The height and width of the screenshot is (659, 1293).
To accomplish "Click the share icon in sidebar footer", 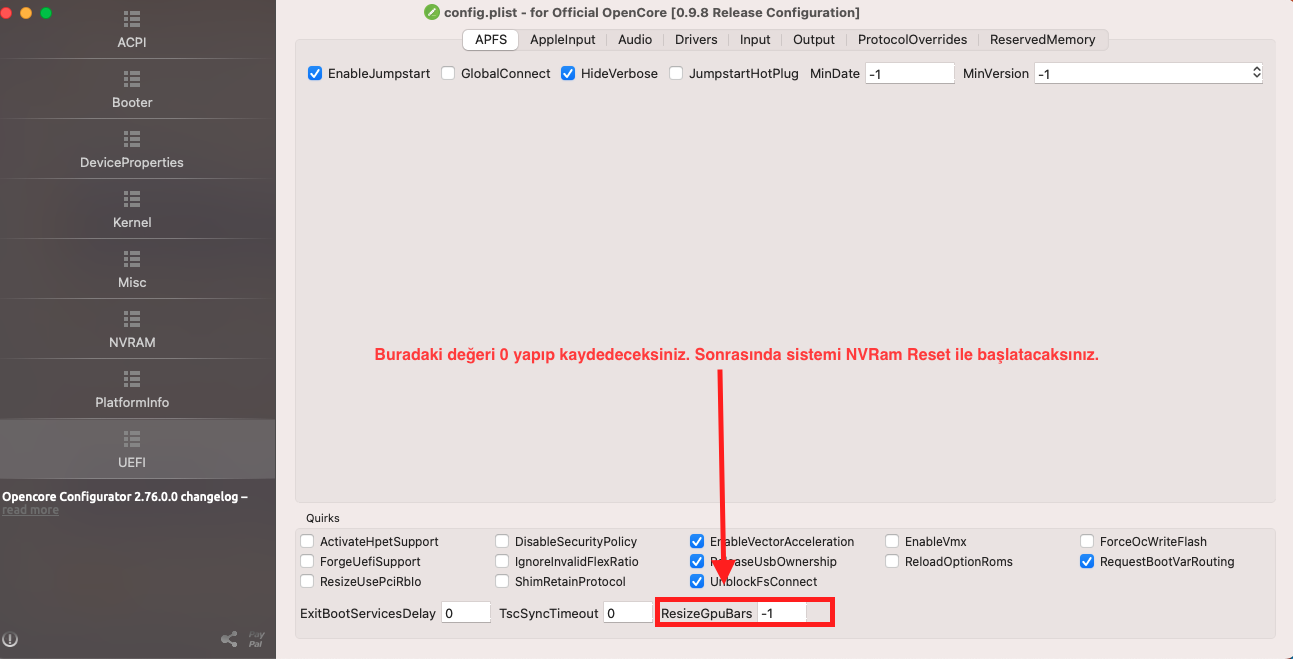I will (x=229, y=639).
